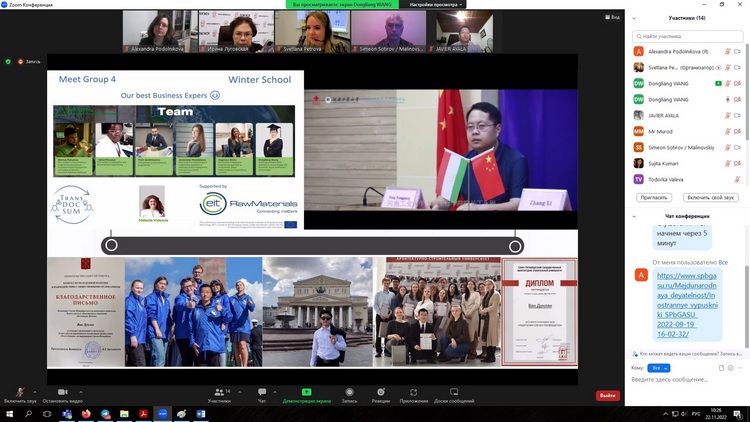
Task: Toggle Остановить видео camera button
Action: (63, 395)
